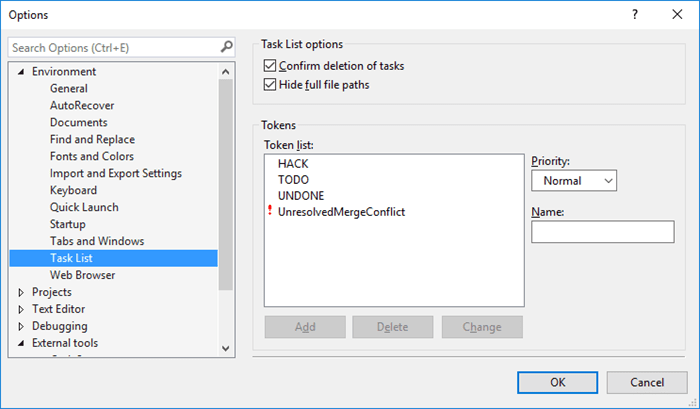The height and width of the screenshot is (409, 700).
Task: Click the Cancel button
Action: [x=647, y=383]
